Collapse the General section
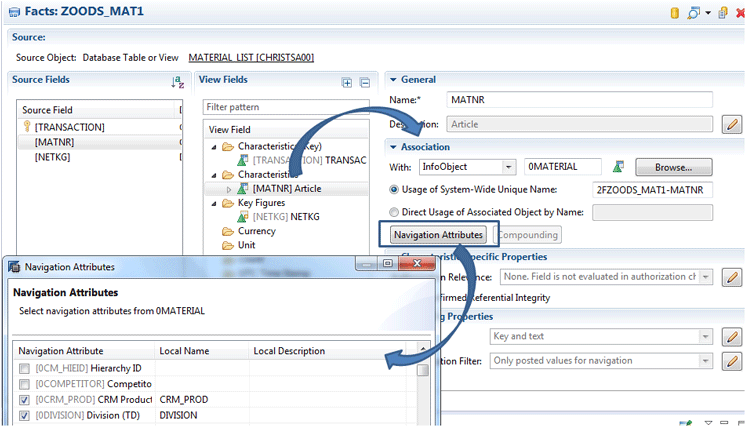The width and height of the screenshot is (745, 426). [392, 80]
